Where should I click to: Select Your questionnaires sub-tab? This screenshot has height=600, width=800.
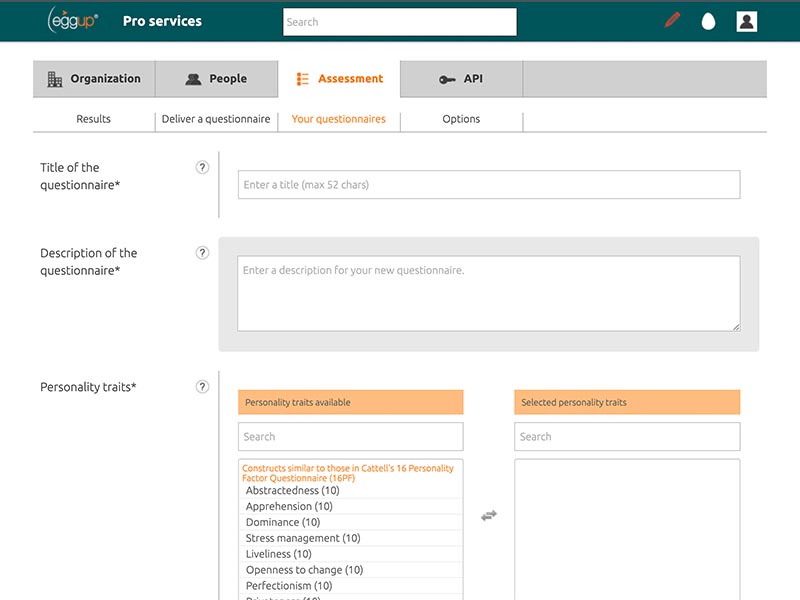coord(339,119)
